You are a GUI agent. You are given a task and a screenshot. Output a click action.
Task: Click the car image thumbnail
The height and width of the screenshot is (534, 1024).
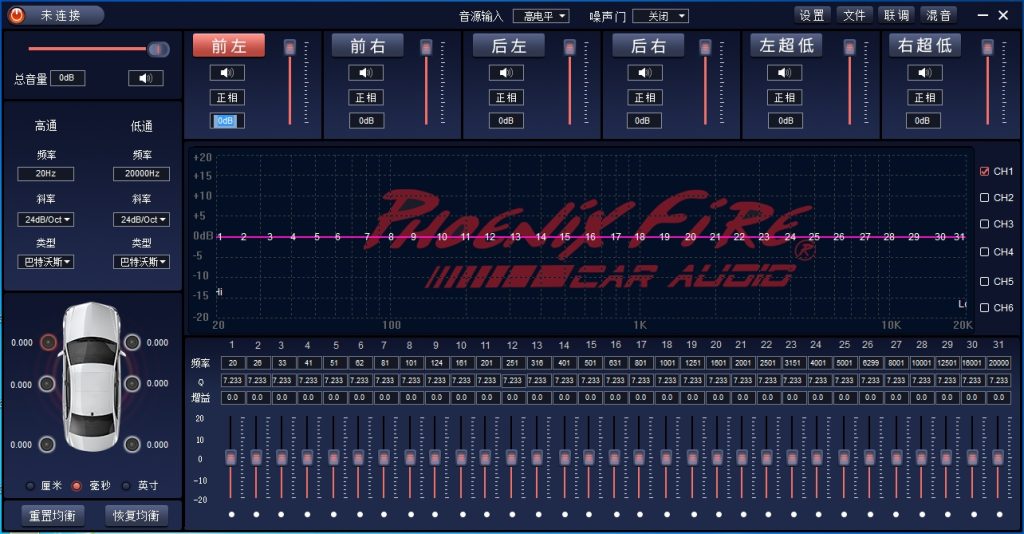[x=91, y=377]
